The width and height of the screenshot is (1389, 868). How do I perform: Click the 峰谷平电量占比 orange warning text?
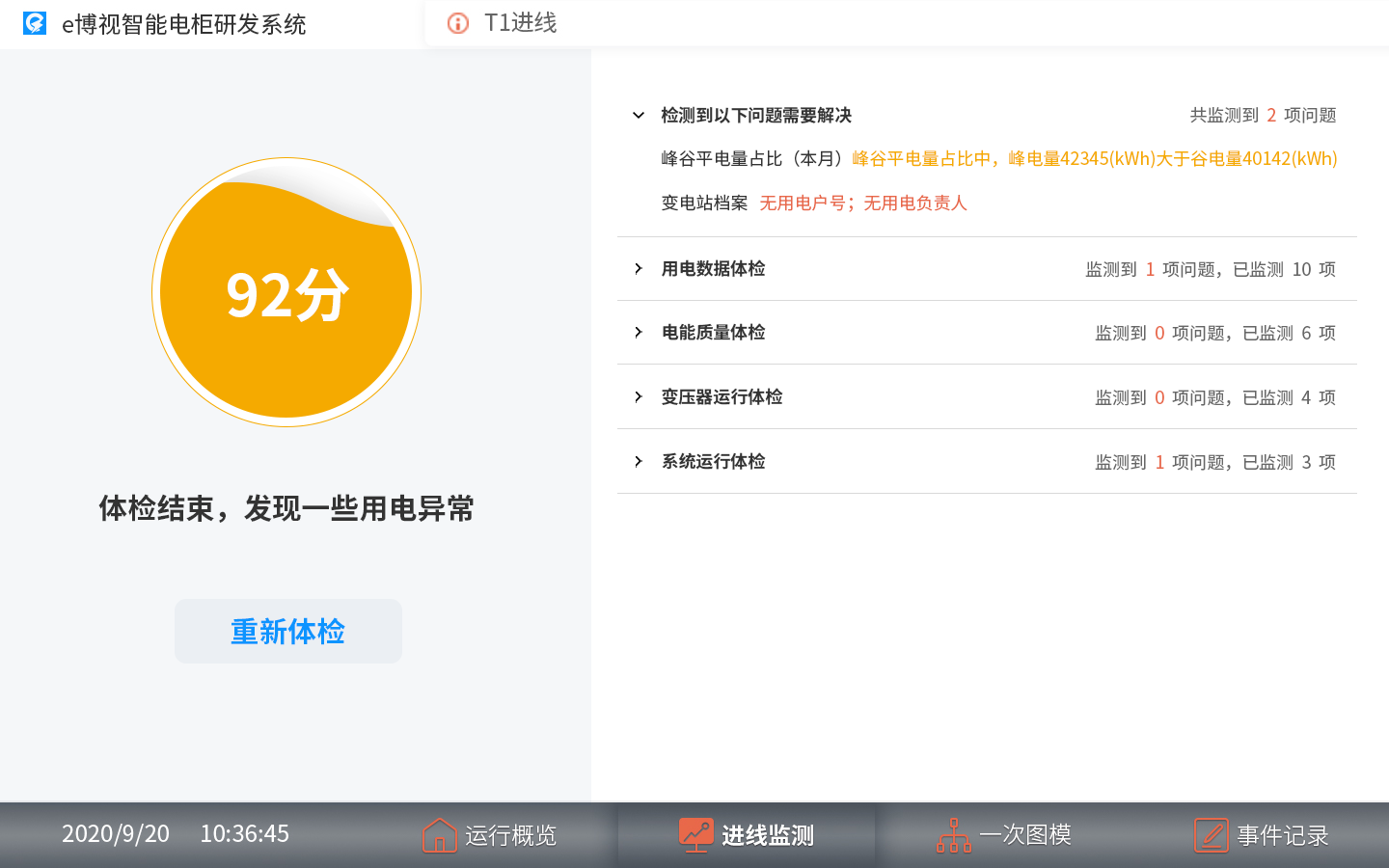pyautogui.click(x=1094, y=159)
